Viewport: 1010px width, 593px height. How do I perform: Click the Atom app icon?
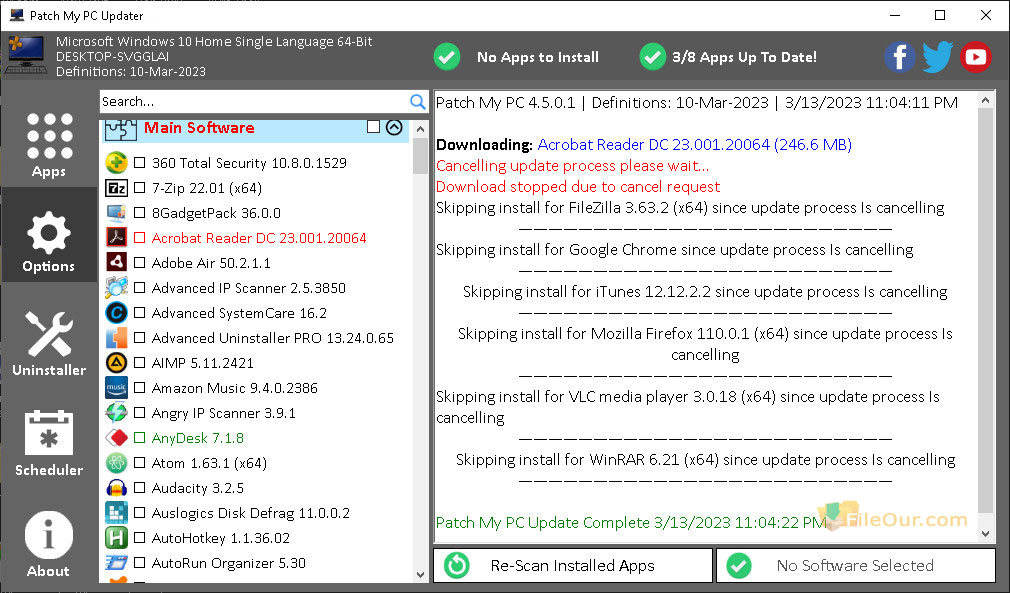click(116, 463)
